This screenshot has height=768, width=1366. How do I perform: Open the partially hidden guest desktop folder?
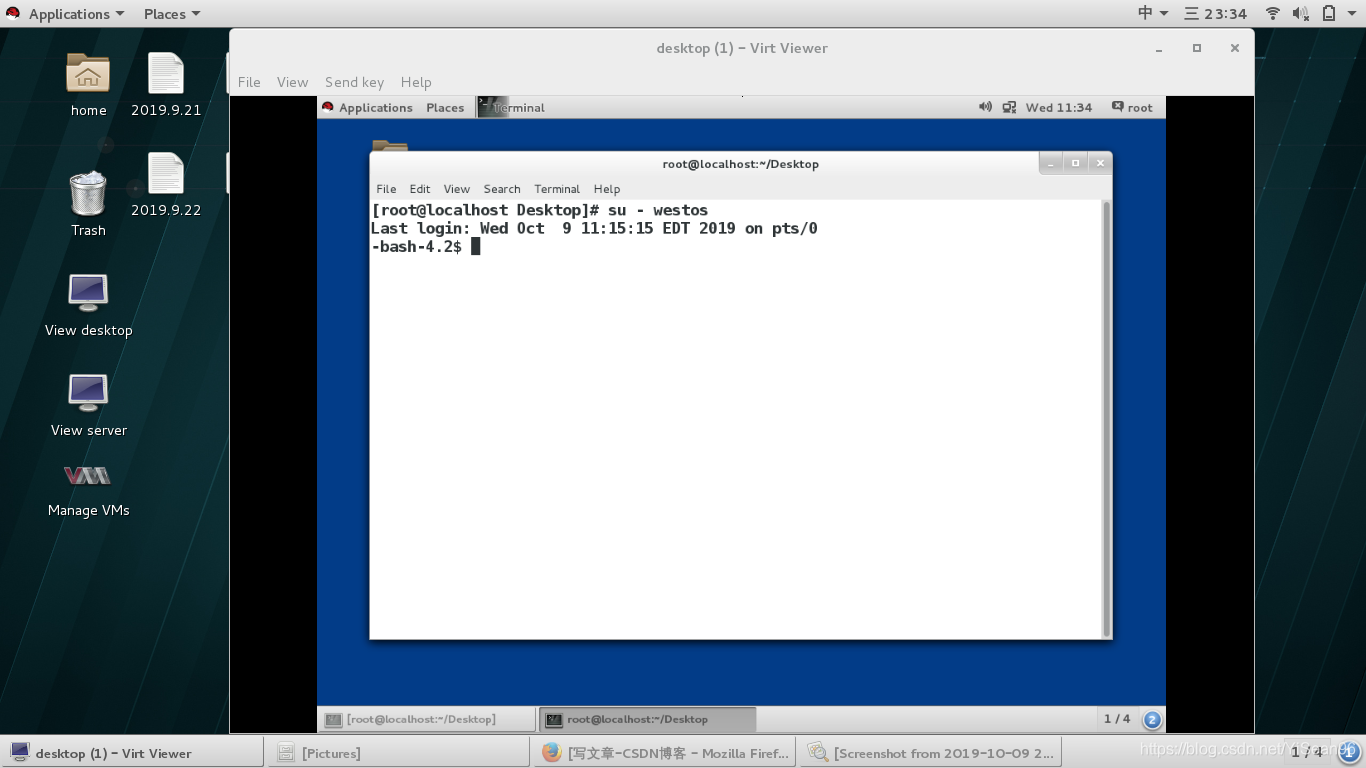pyautogui.click(x=390, y=146)
